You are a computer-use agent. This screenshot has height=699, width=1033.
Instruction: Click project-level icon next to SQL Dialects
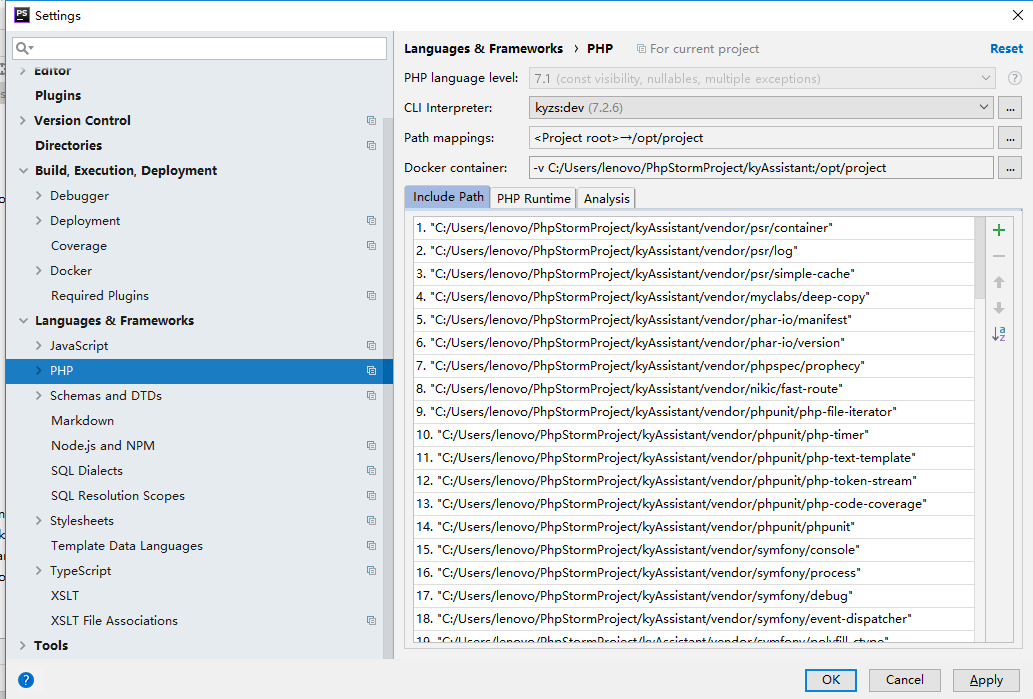pos(372,471)
